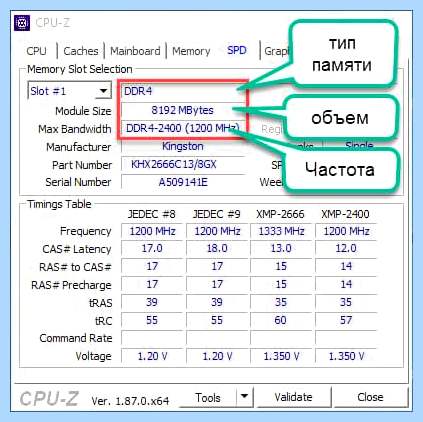The image size is (423, 422).
Task: Click the Max Bandwidth label
Action: click(x=75, y=129)
